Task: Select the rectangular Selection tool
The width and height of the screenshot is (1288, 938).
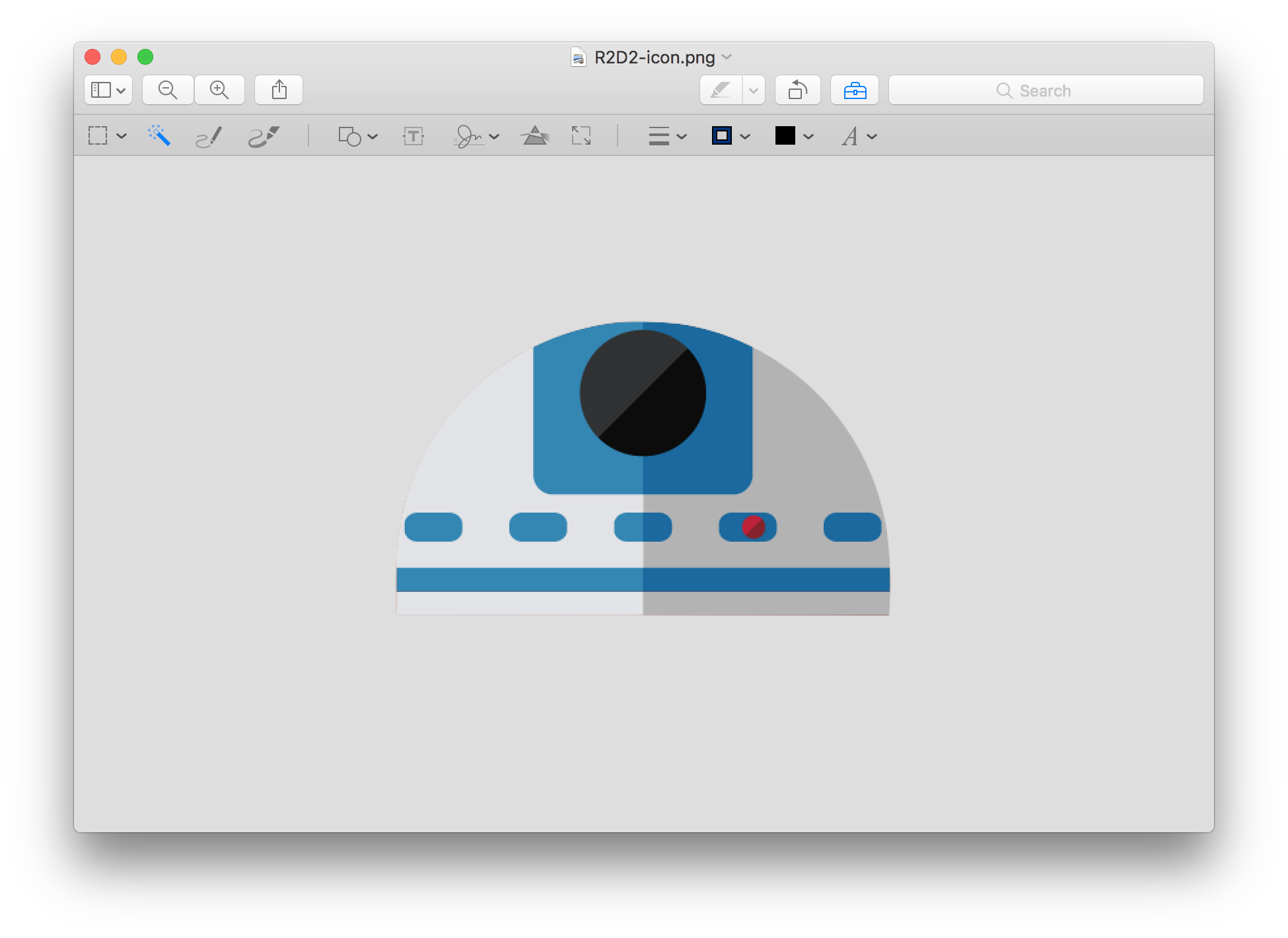Action: tap(98, 136)
